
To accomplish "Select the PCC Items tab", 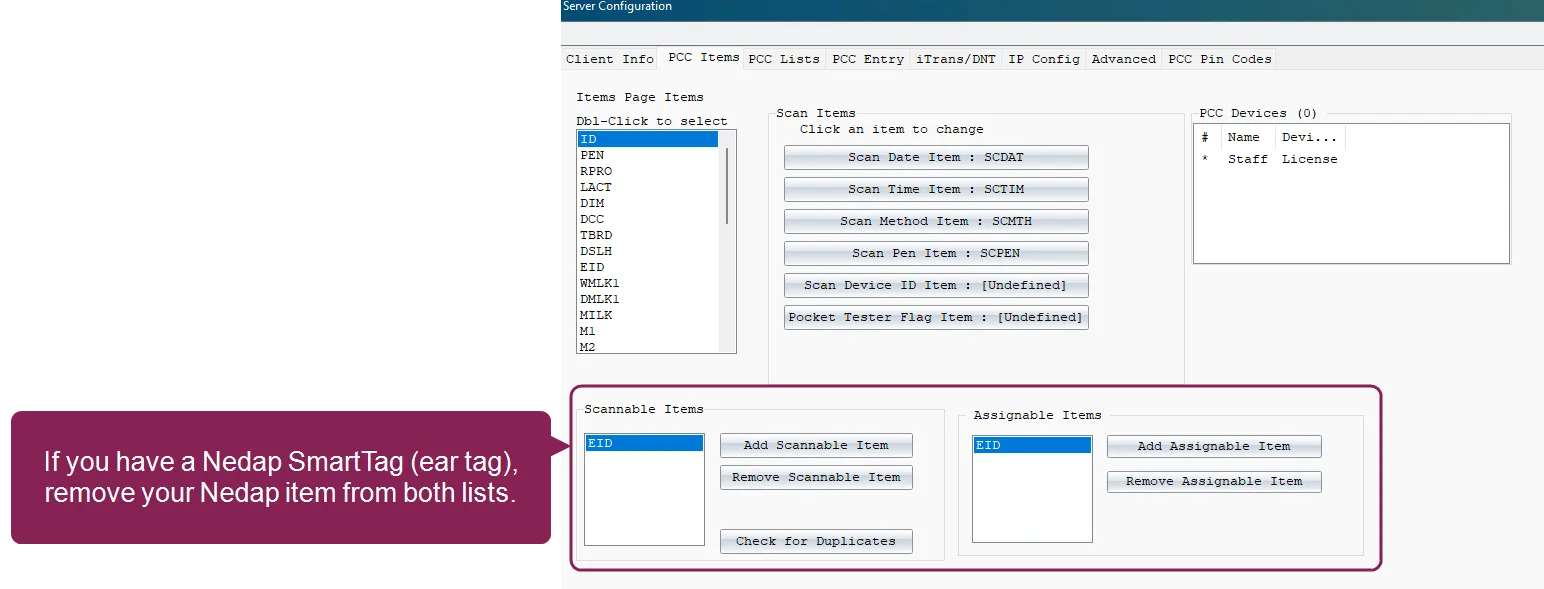I will [x=704, y=58].
